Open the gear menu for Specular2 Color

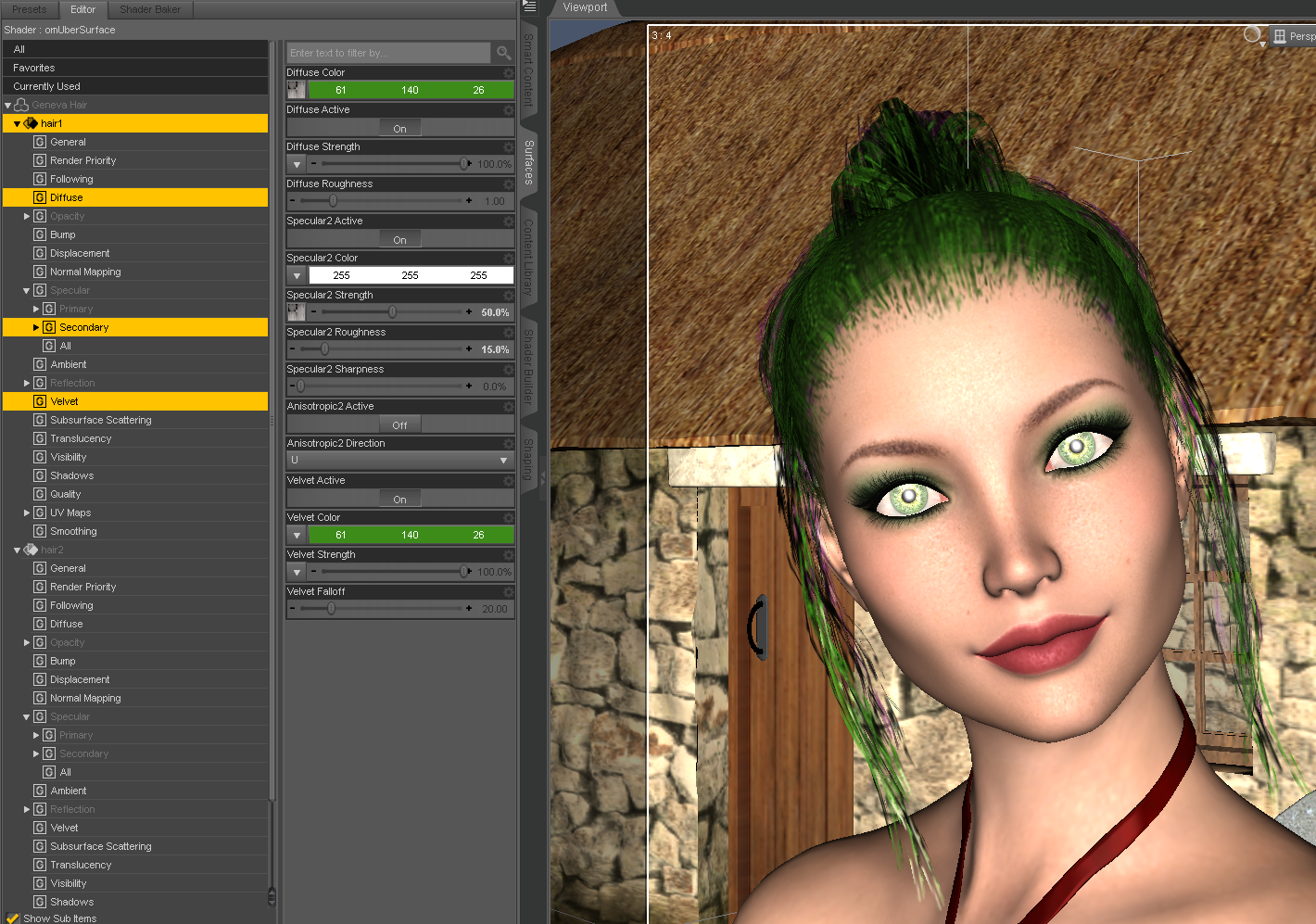[x=509, y=258]
